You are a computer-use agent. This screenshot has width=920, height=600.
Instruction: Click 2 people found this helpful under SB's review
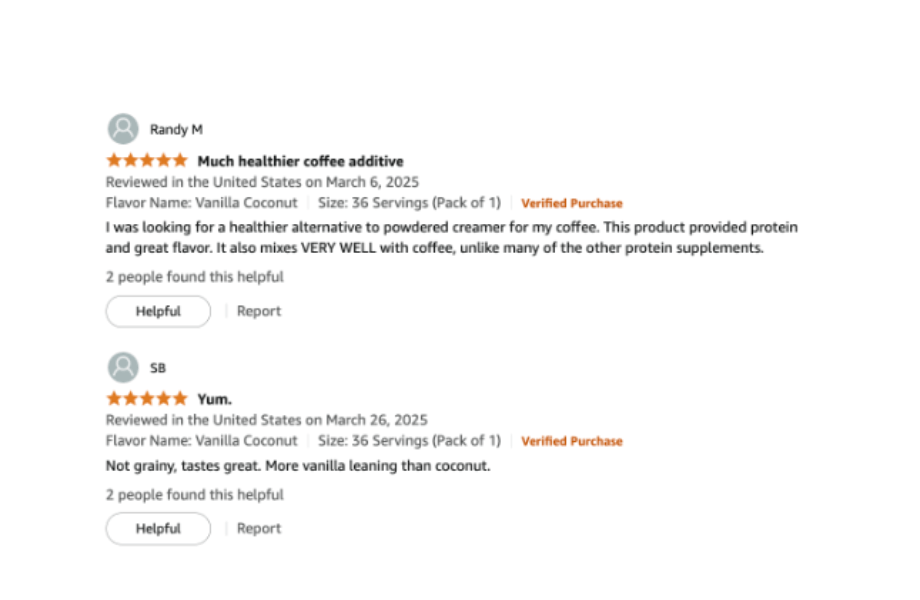tap(194, 494)
